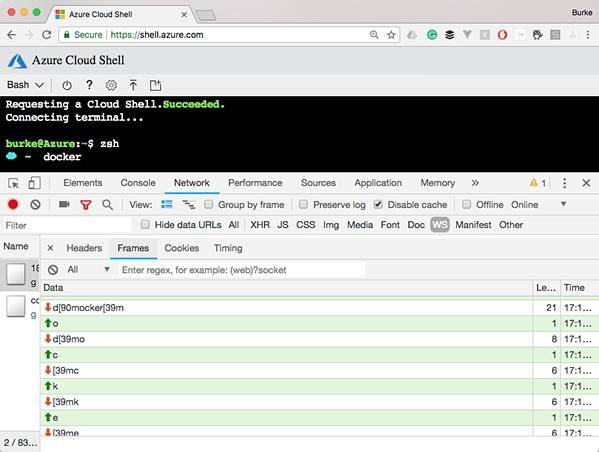The height and width of the screenshot is (452, 599).
Task: Open the Memory tab
Action: click(x=437, y=183)
